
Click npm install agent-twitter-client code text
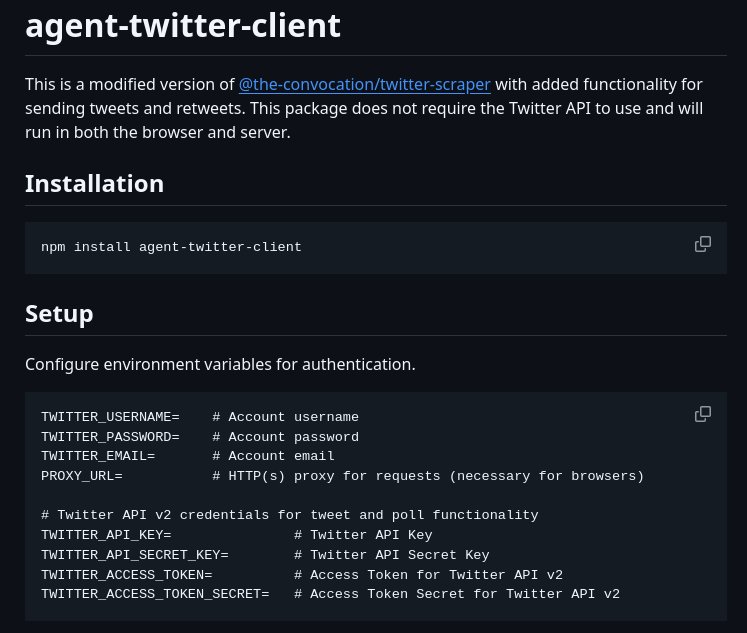coord(171,247)
